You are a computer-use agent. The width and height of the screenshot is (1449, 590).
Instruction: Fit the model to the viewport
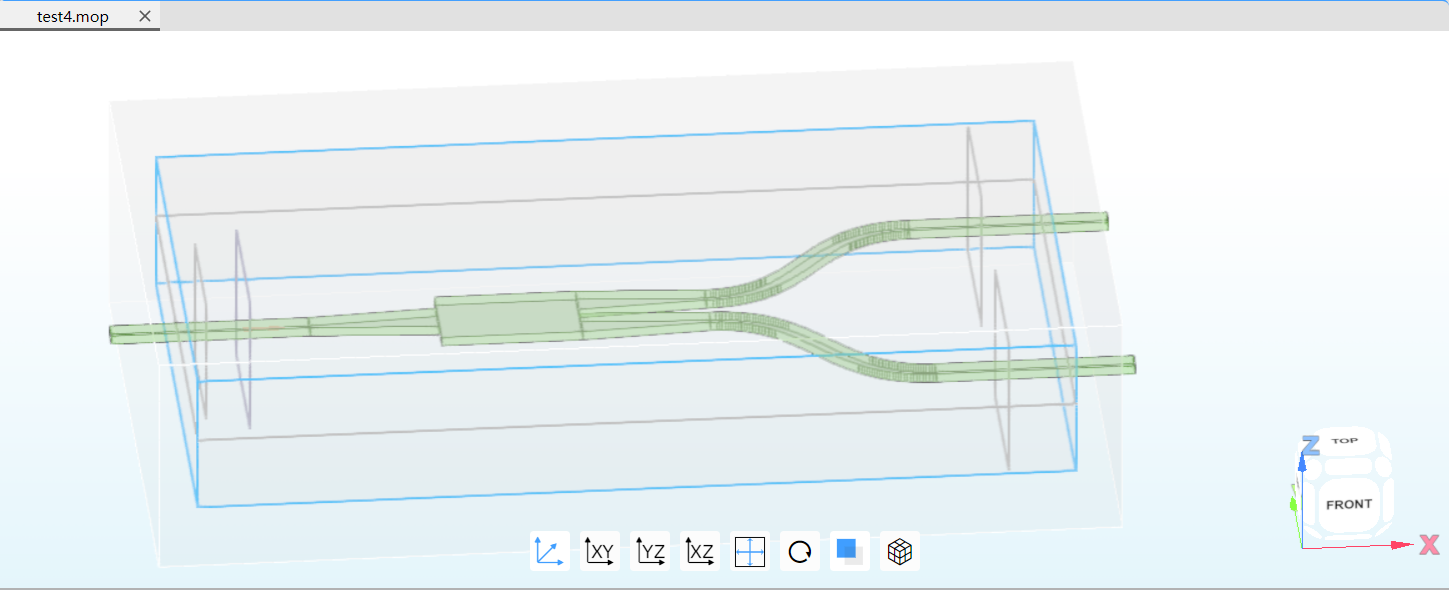tap(749, 551)
